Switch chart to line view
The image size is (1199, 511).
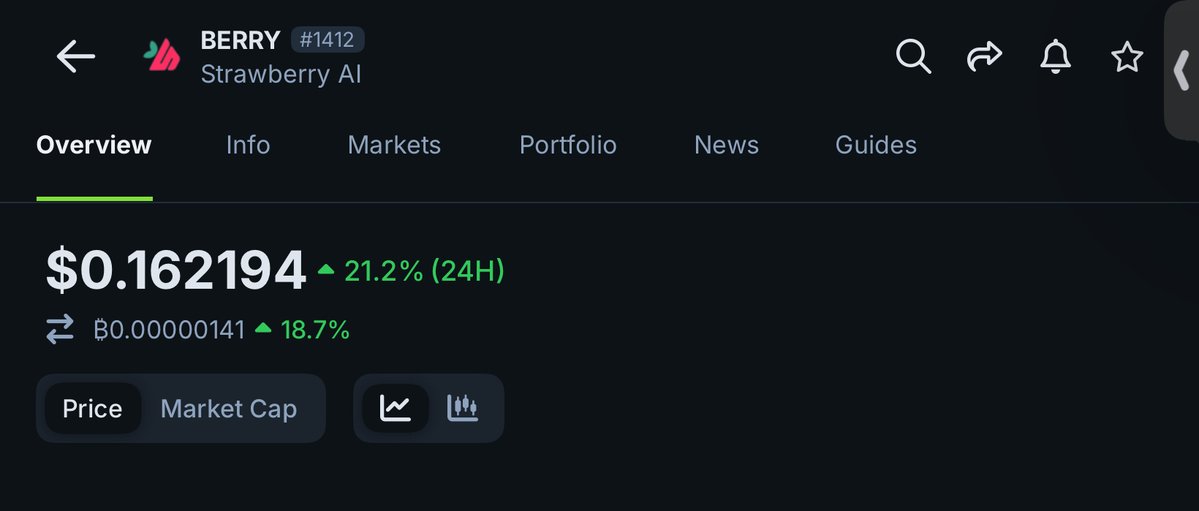(x=395, y=408)
